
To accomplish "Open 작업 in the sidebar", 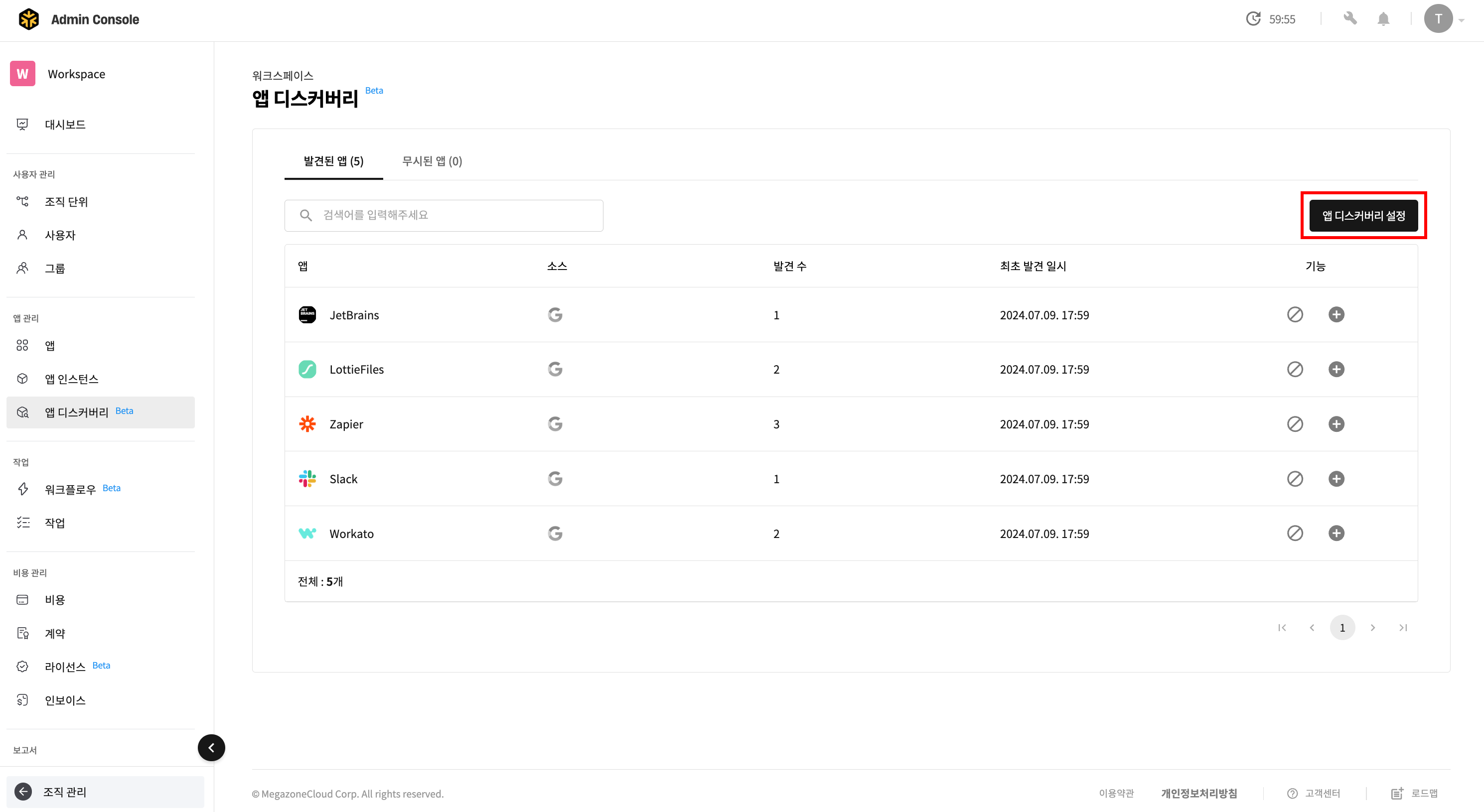I will click(x=100, y=523).
